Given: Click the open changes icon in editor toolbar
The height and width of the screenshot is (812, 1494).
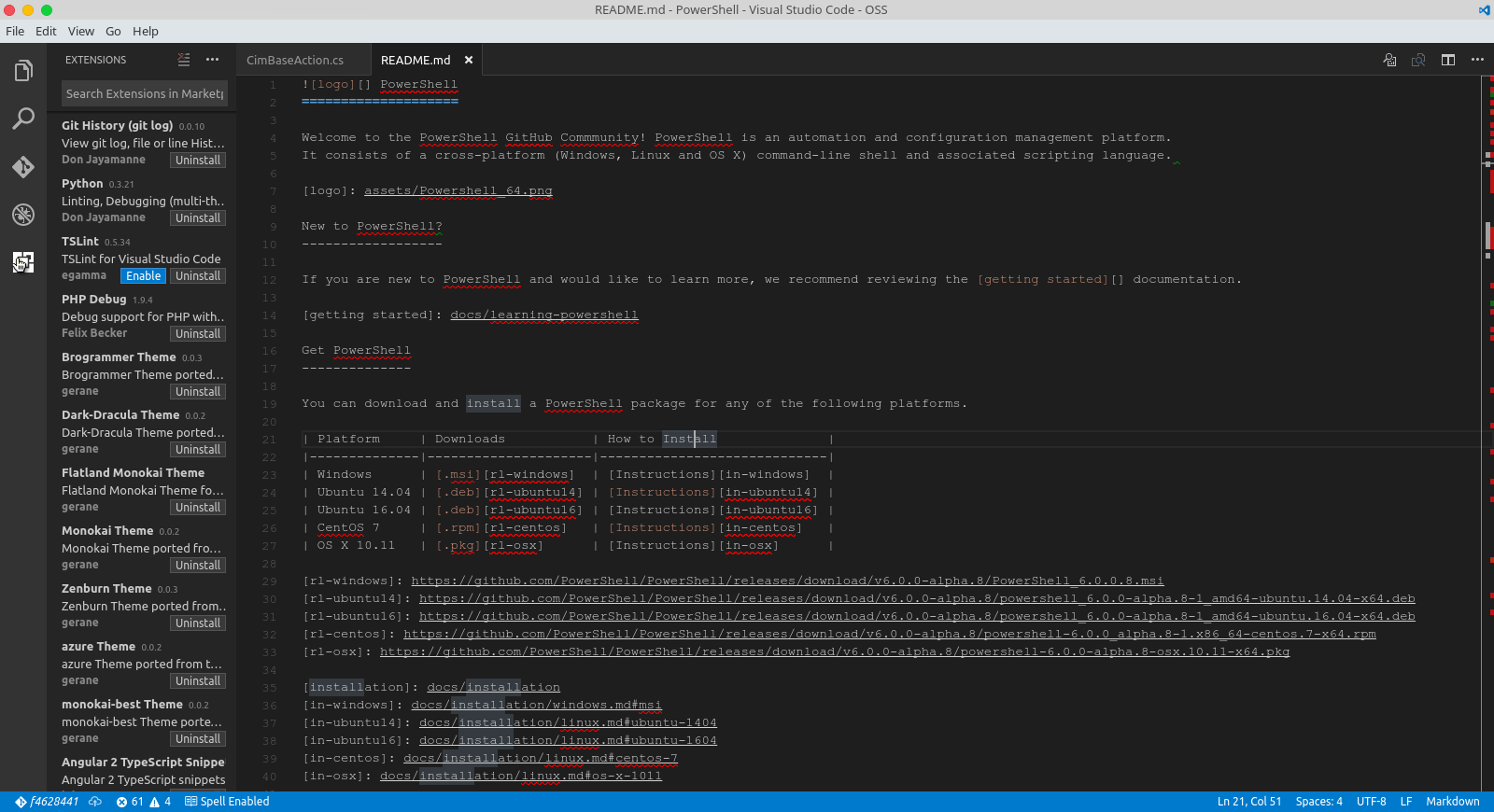Looking at the screenshot, I should [1390, 60].
